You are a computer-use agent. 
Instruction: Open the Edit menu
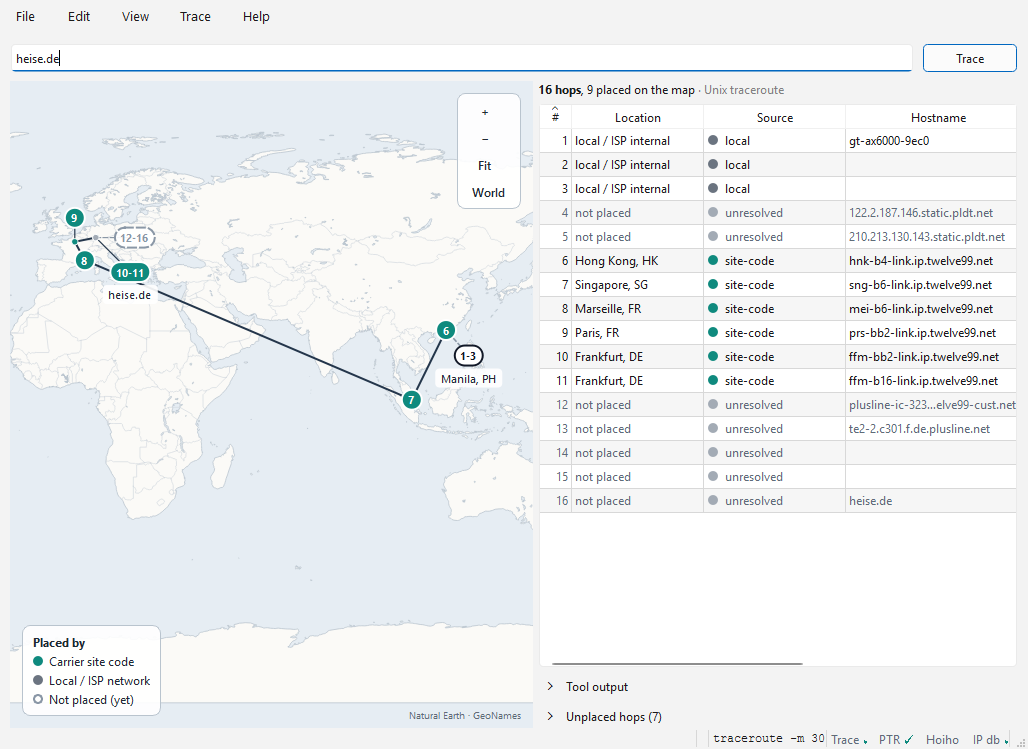79,16
